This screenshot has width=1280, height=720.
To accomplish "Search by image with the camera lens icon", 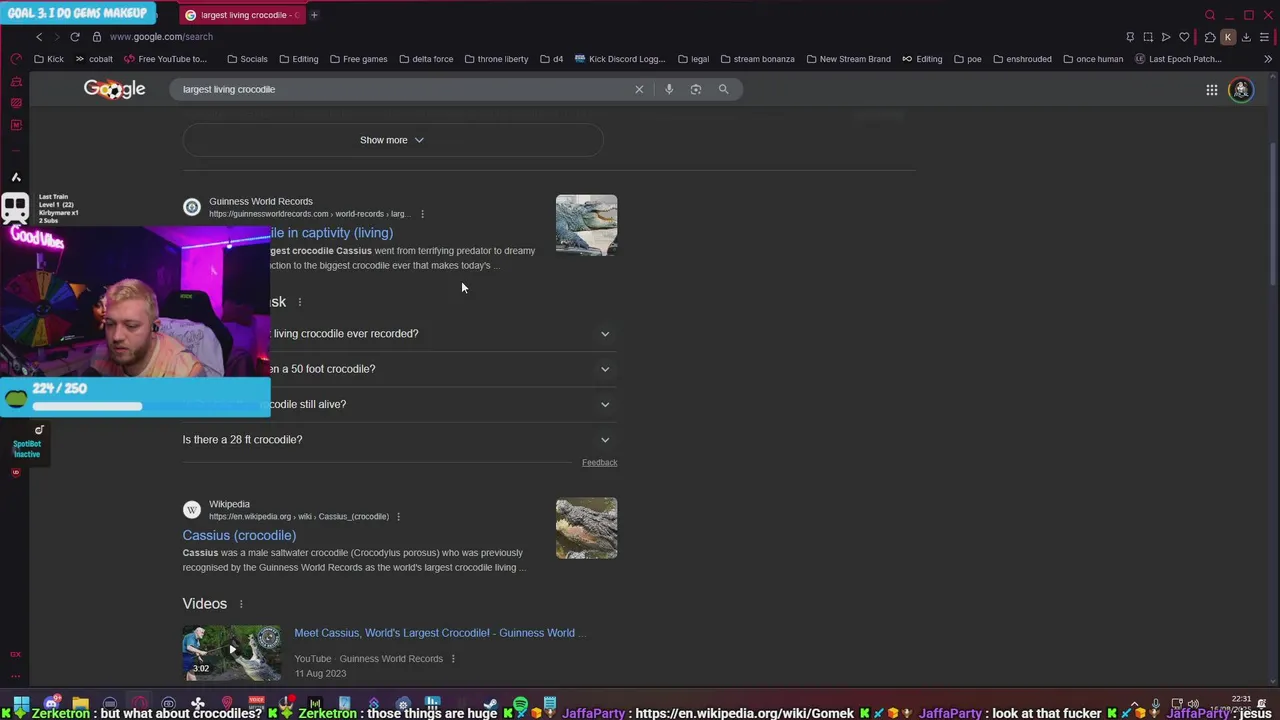I will (696, 89).
